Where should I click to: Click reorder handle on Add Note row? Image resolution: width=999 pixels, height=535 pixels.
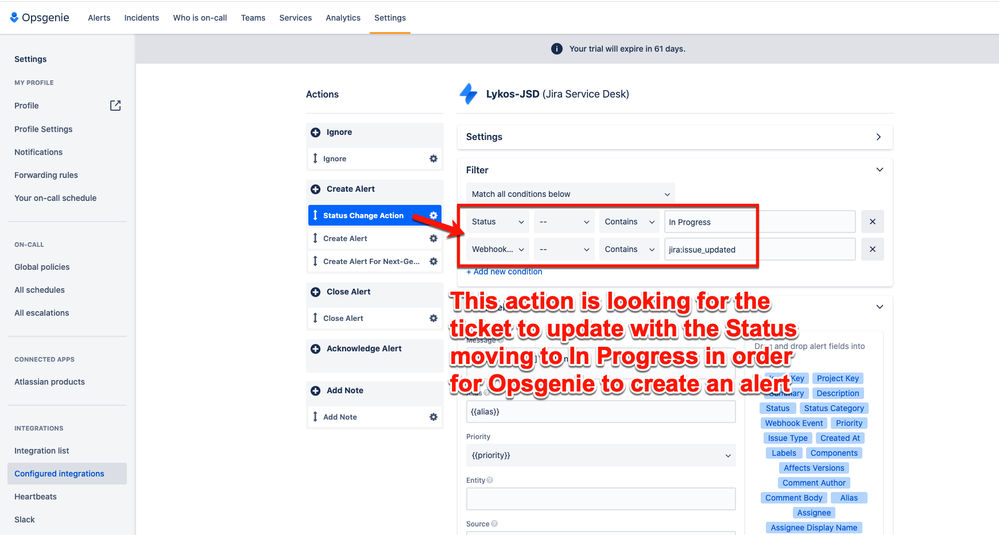click(315, 417)
